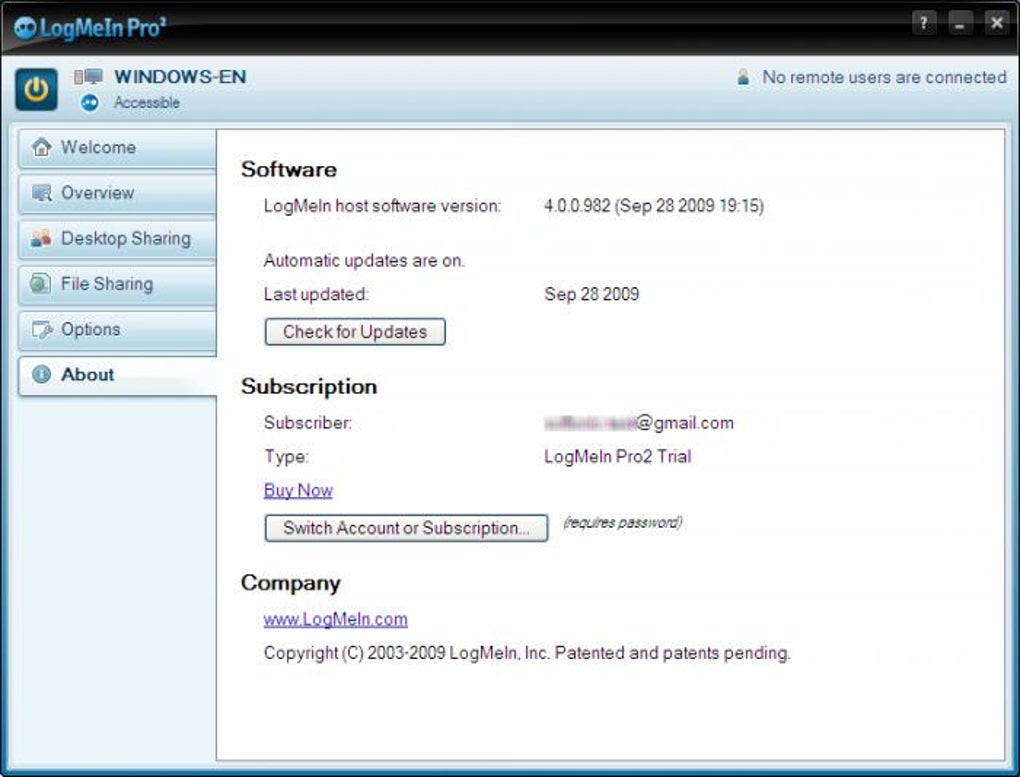This screenshot has width=1020, height=777.
Task: Go to the Desktop Sharing tab
Action: click(117, 239)
